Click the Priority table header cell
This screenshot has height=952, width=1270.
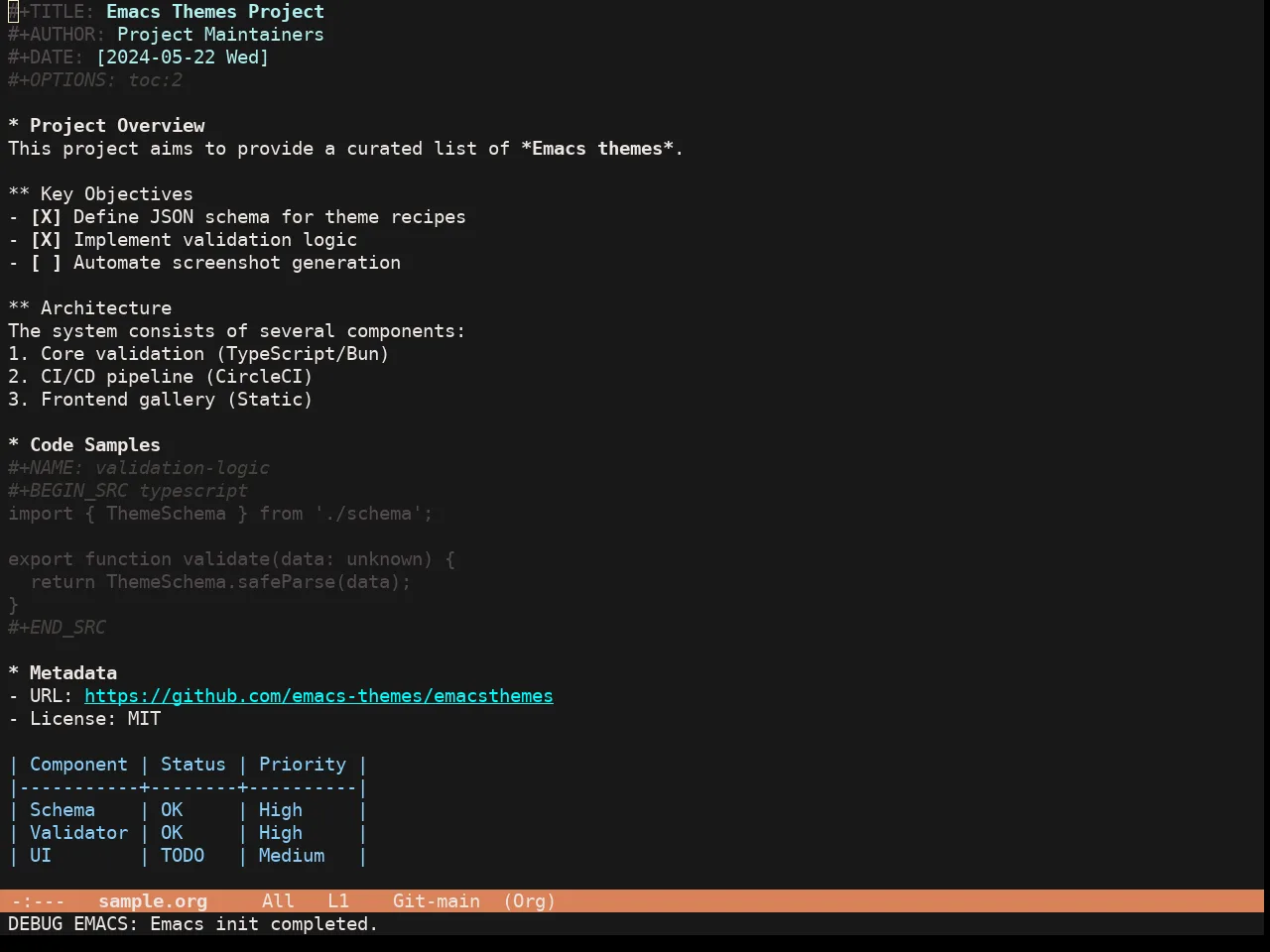click(303, 765)
